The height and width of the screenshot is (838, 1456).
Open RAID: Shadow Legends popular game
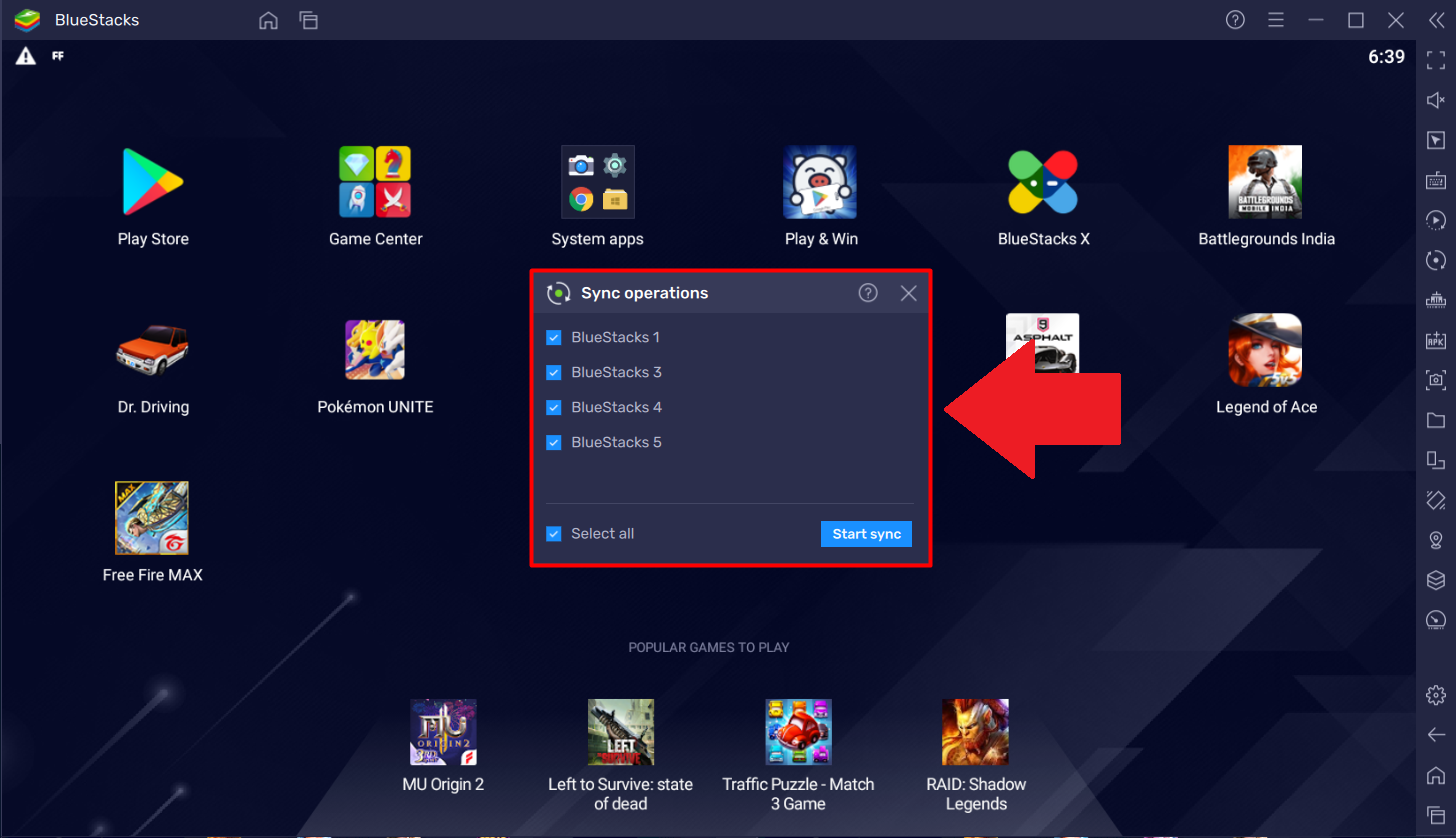click(975, 732)
